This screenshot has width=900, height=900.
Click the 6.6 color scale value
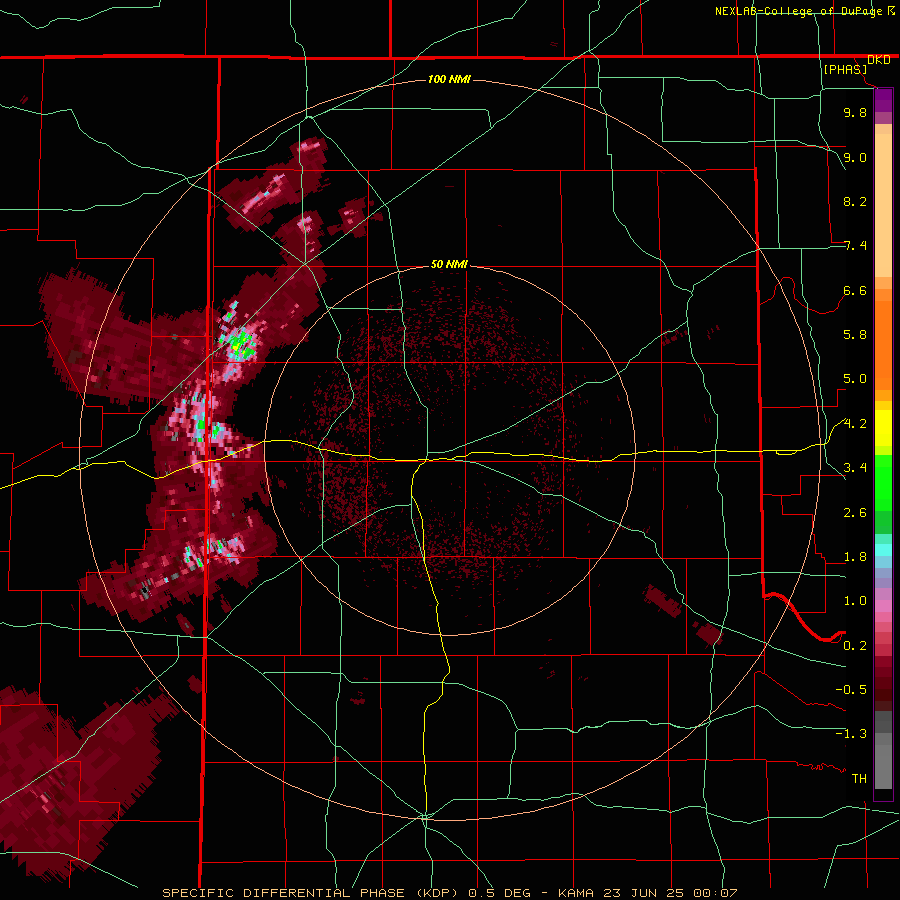[855, 290]
